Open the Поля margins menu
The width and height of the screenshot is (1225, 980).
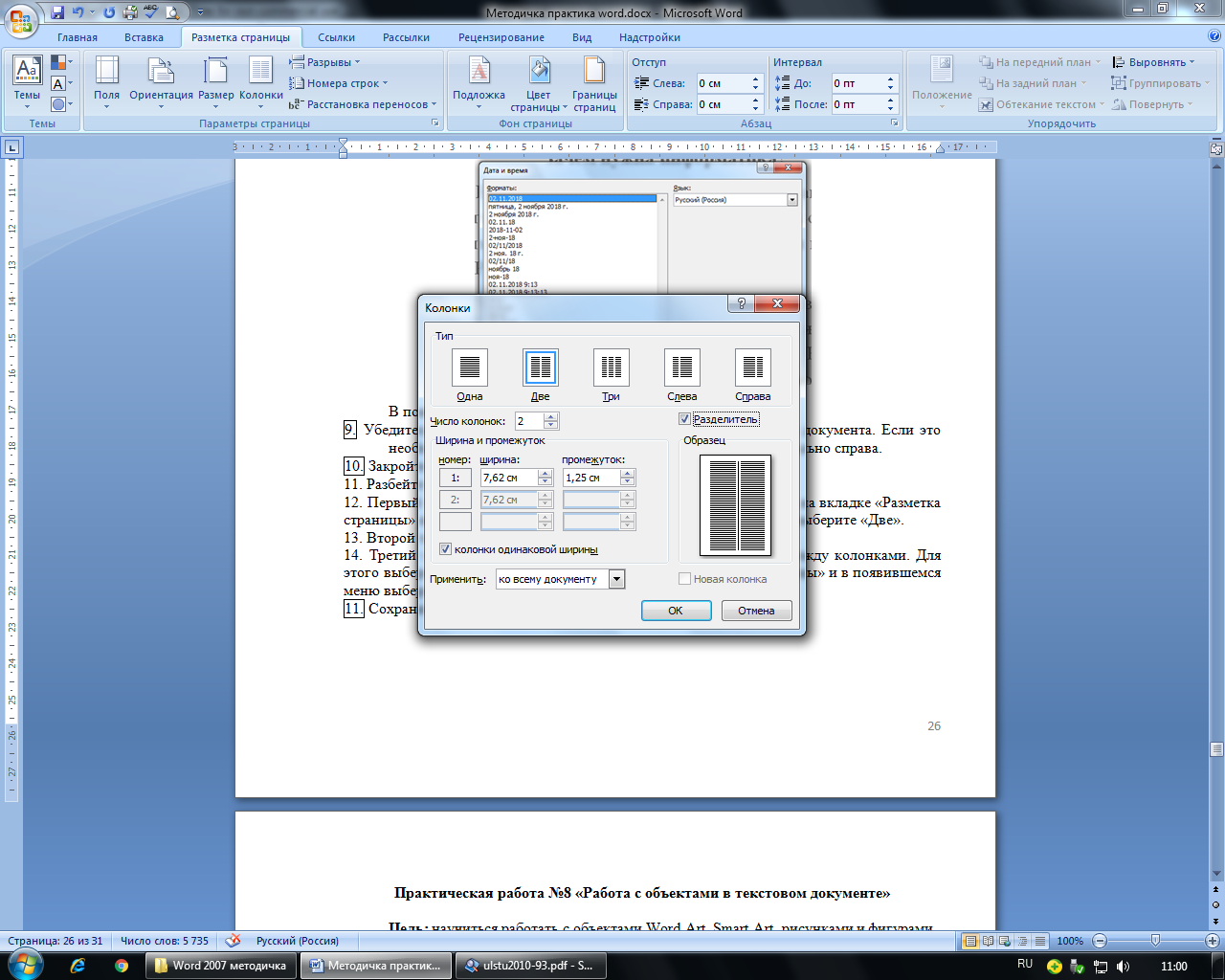107,82
